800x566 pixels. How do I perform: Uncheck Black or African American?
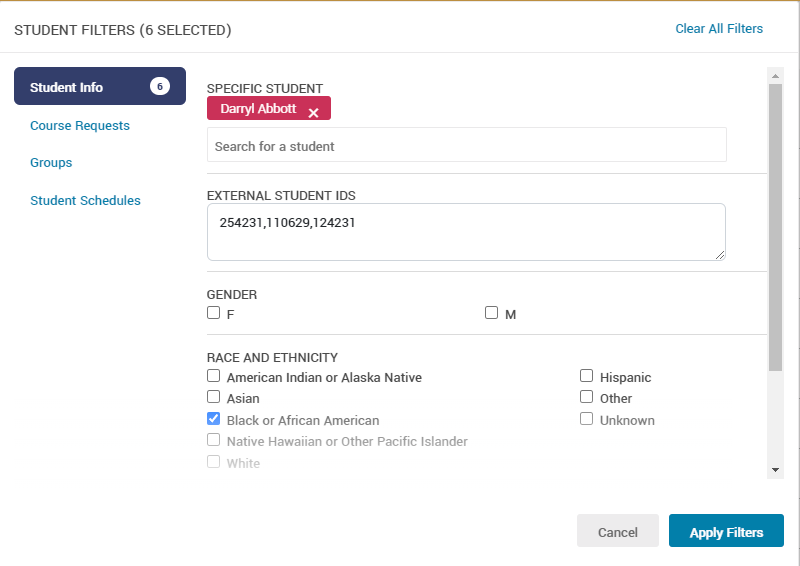[x=213, y=420]
